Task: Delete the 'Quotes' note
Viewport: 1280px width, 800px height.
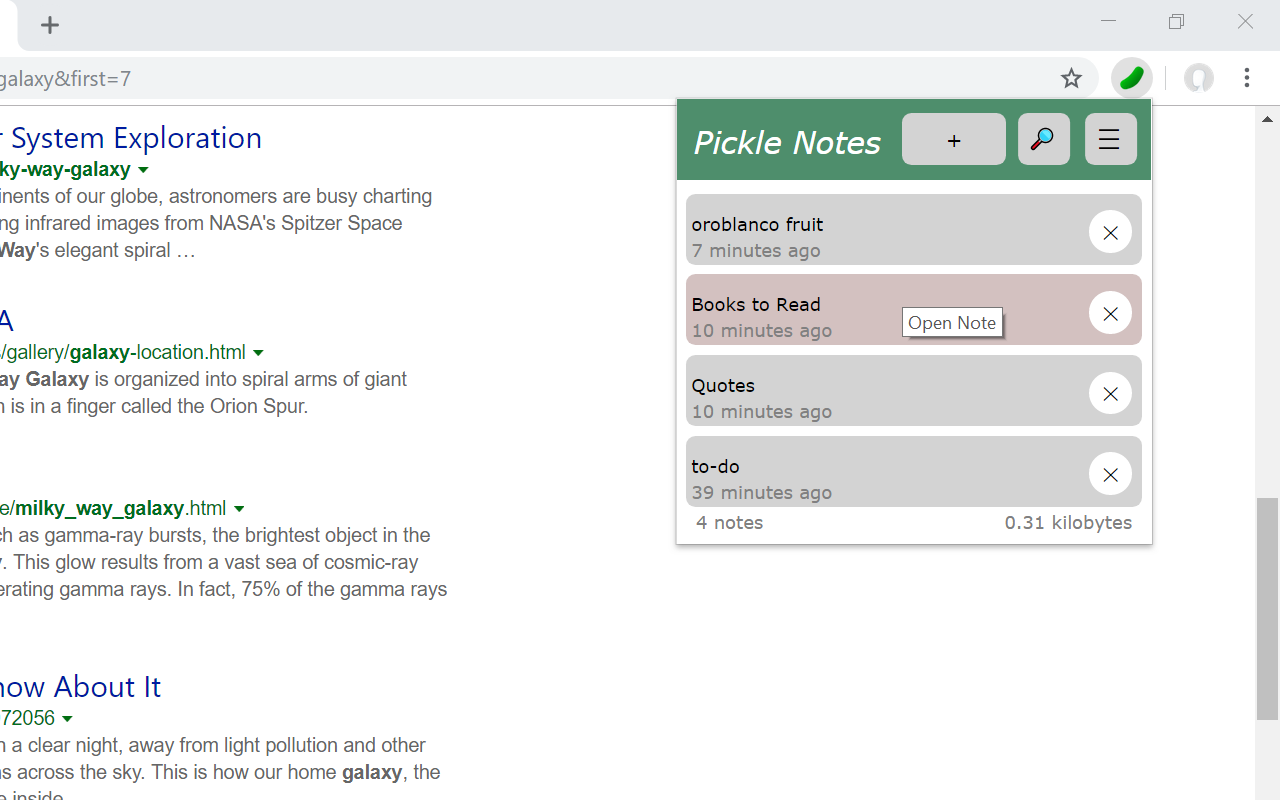Action: (1110, 393)
